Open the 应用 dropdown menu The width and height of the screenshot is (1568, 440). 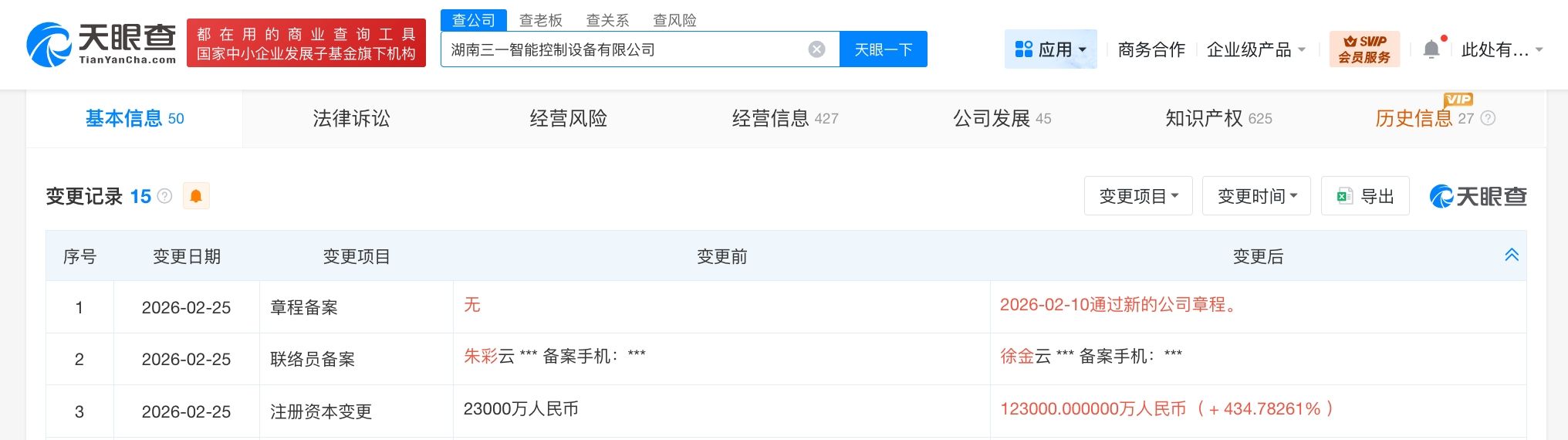(x=1050, y=49)
